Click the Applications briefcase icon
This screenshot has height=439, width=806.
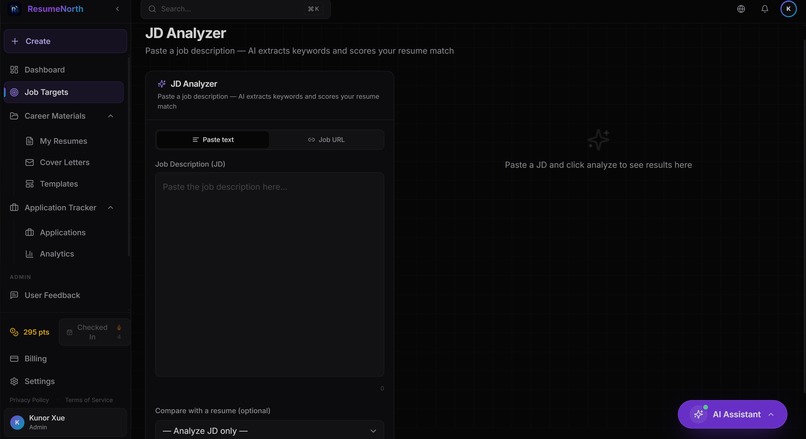coord(29,232)
